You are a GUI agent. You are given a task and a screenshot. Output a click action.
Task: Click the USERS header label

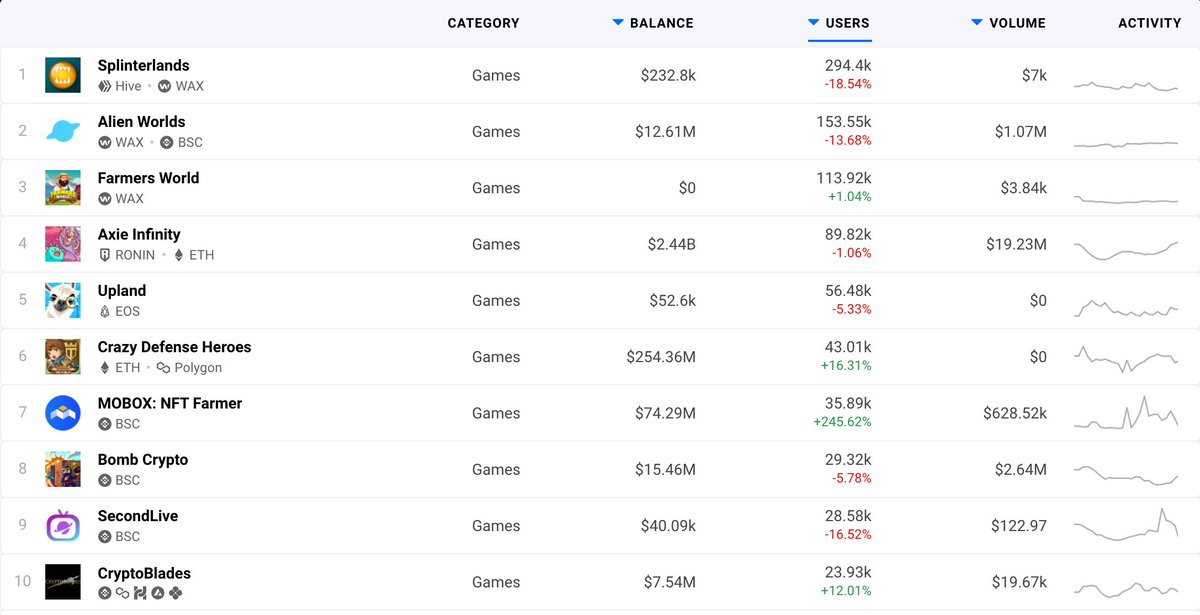848,23
